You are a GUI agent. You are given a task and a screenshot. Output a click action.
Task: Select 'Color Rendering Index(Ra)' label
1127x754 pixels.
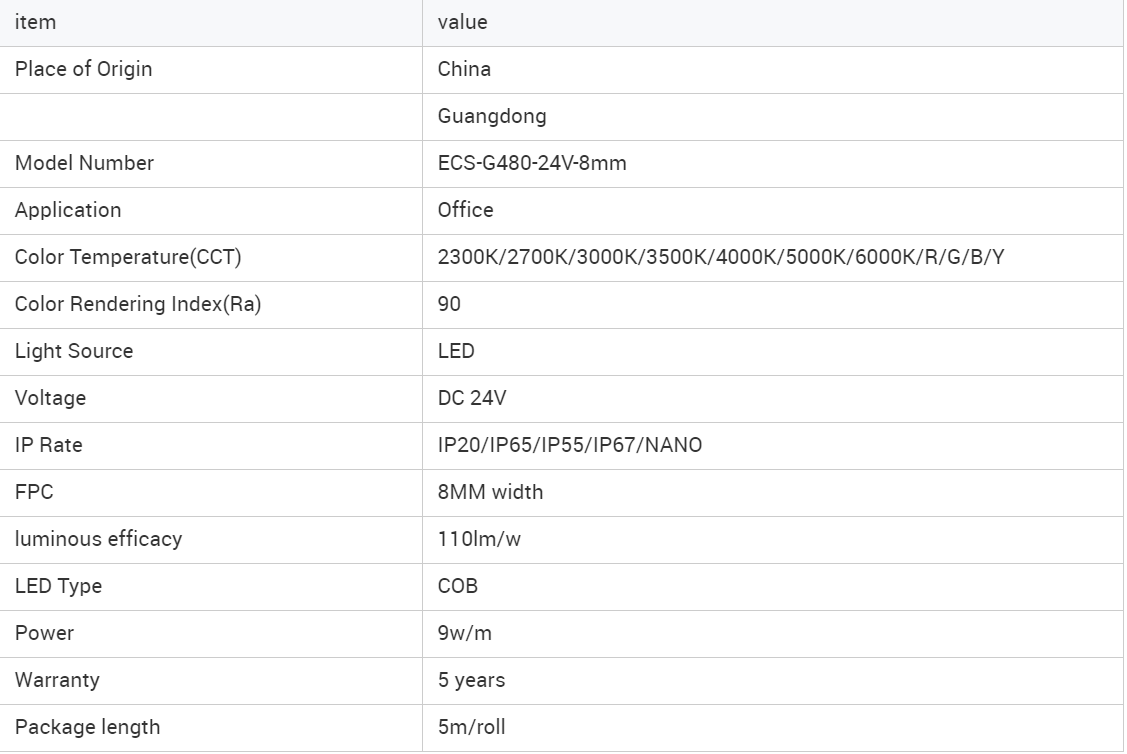click(138, 304)
